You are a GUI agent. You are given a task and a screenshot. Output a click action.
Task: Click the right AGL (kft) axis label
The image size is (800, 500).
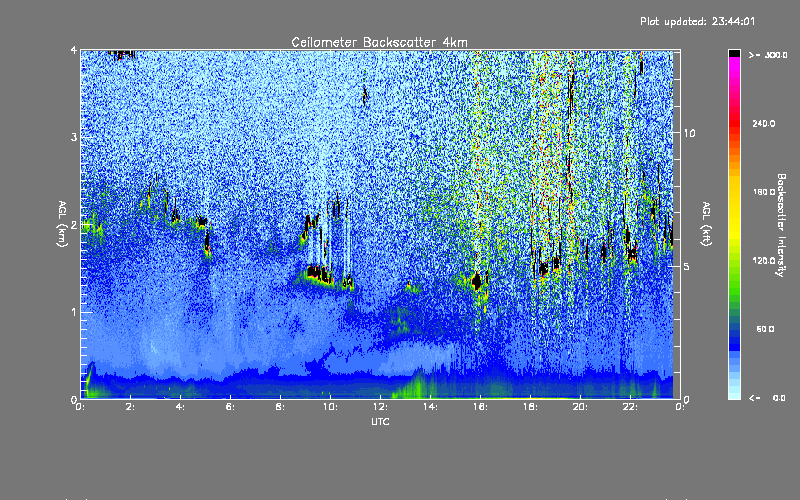point(706,223)
